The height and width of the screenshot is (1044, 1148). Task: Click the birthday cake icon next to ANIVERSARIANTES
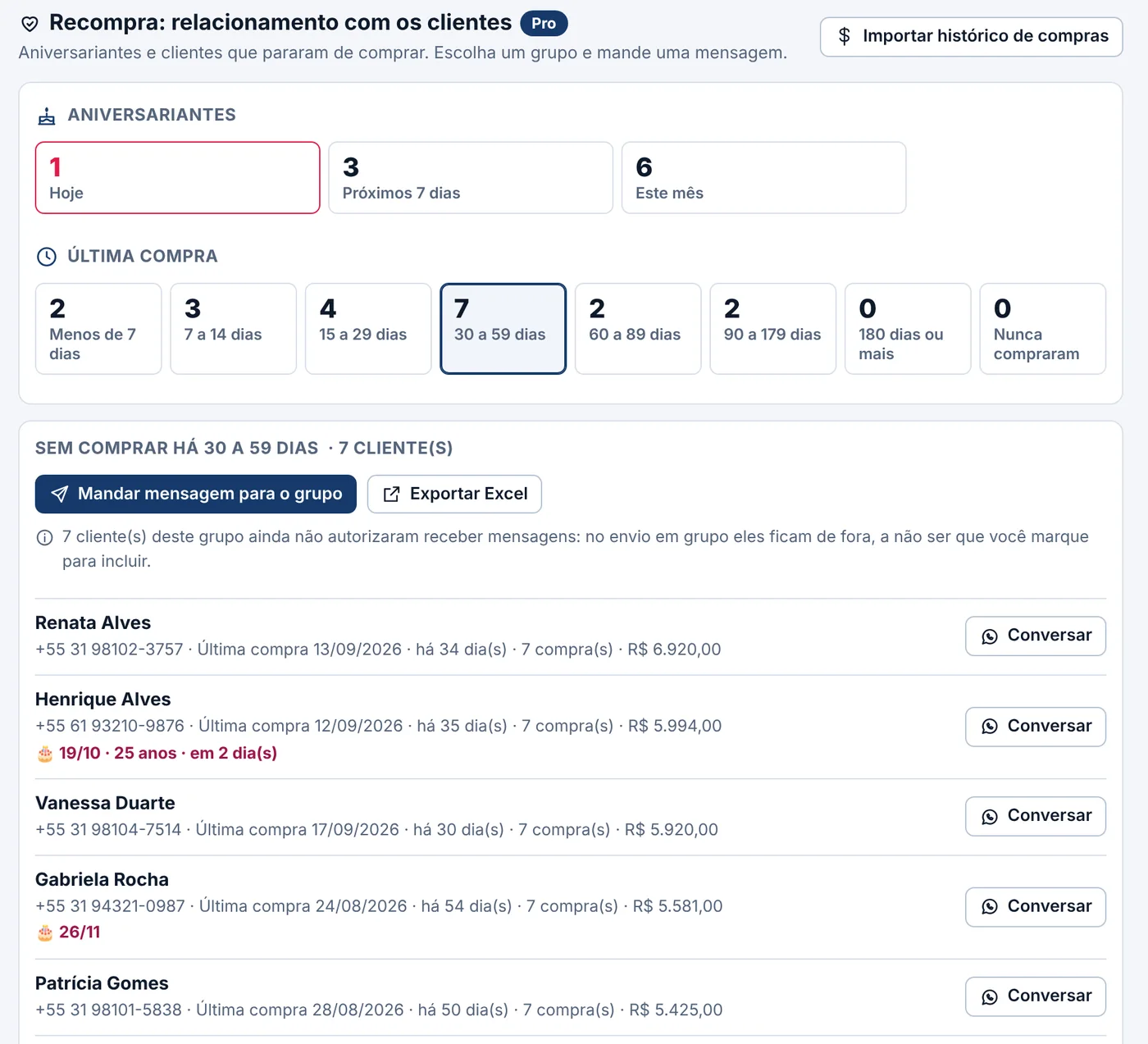click(47, 116)
